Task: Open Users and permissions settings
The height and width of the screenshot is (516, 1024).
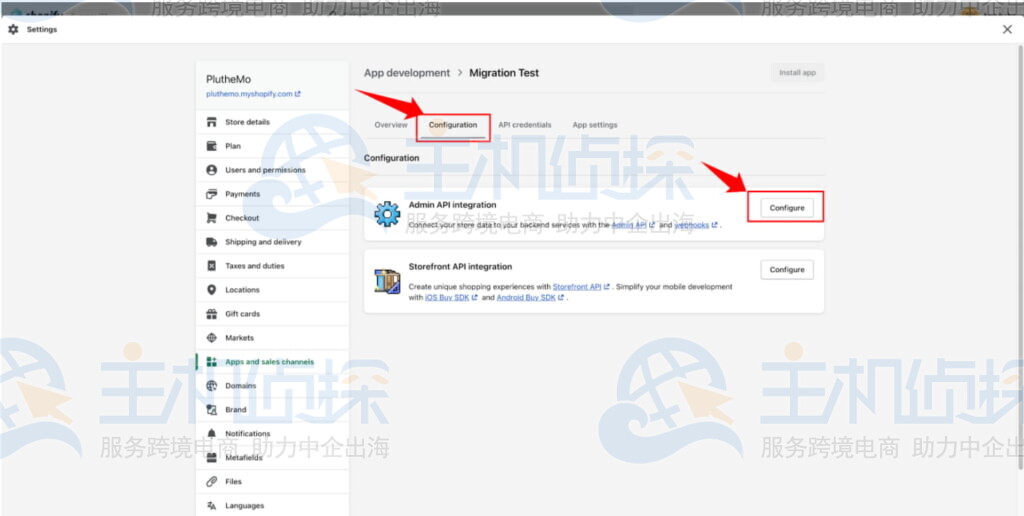Action: point(264,170)
